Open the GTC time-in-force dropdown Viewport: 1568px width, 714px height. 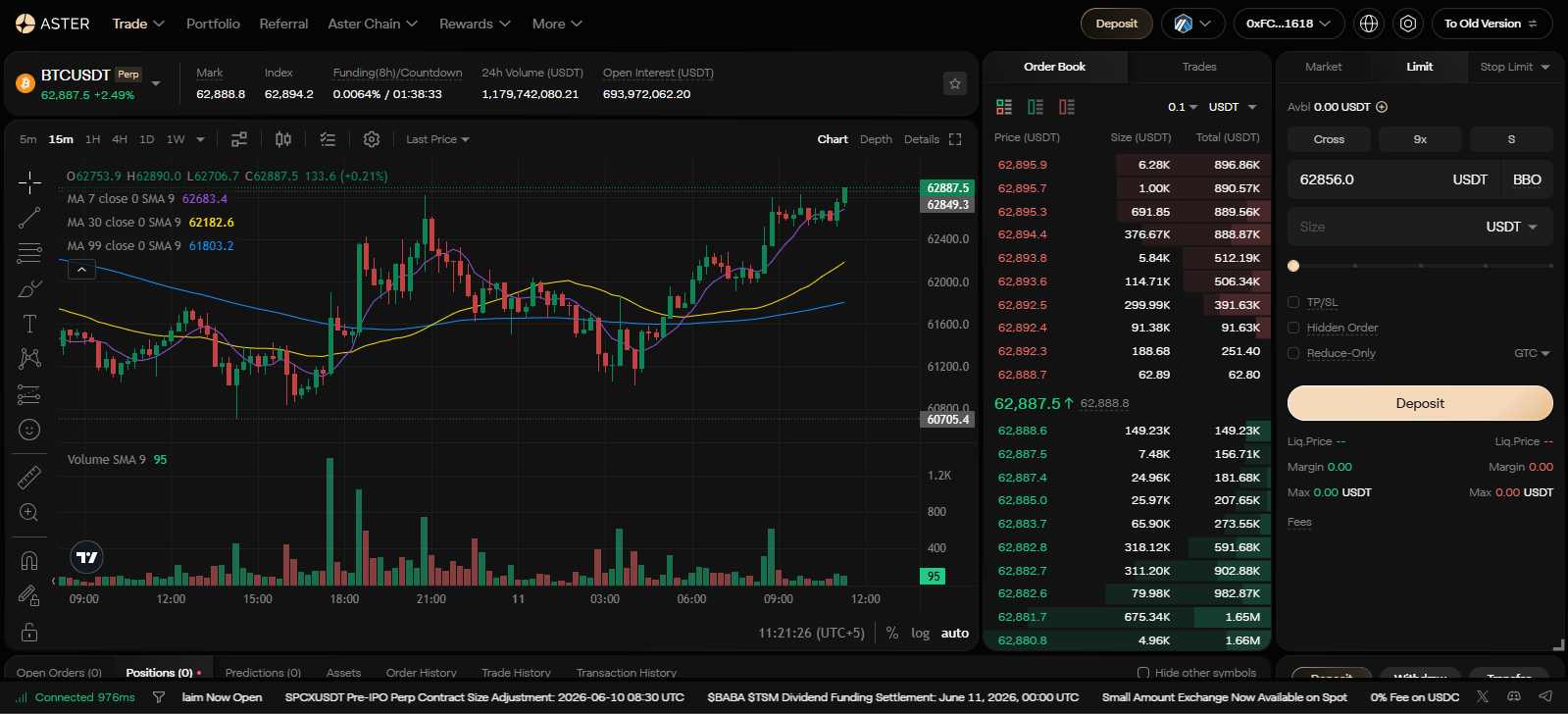pyautogui.click(x=1532, y=353)
